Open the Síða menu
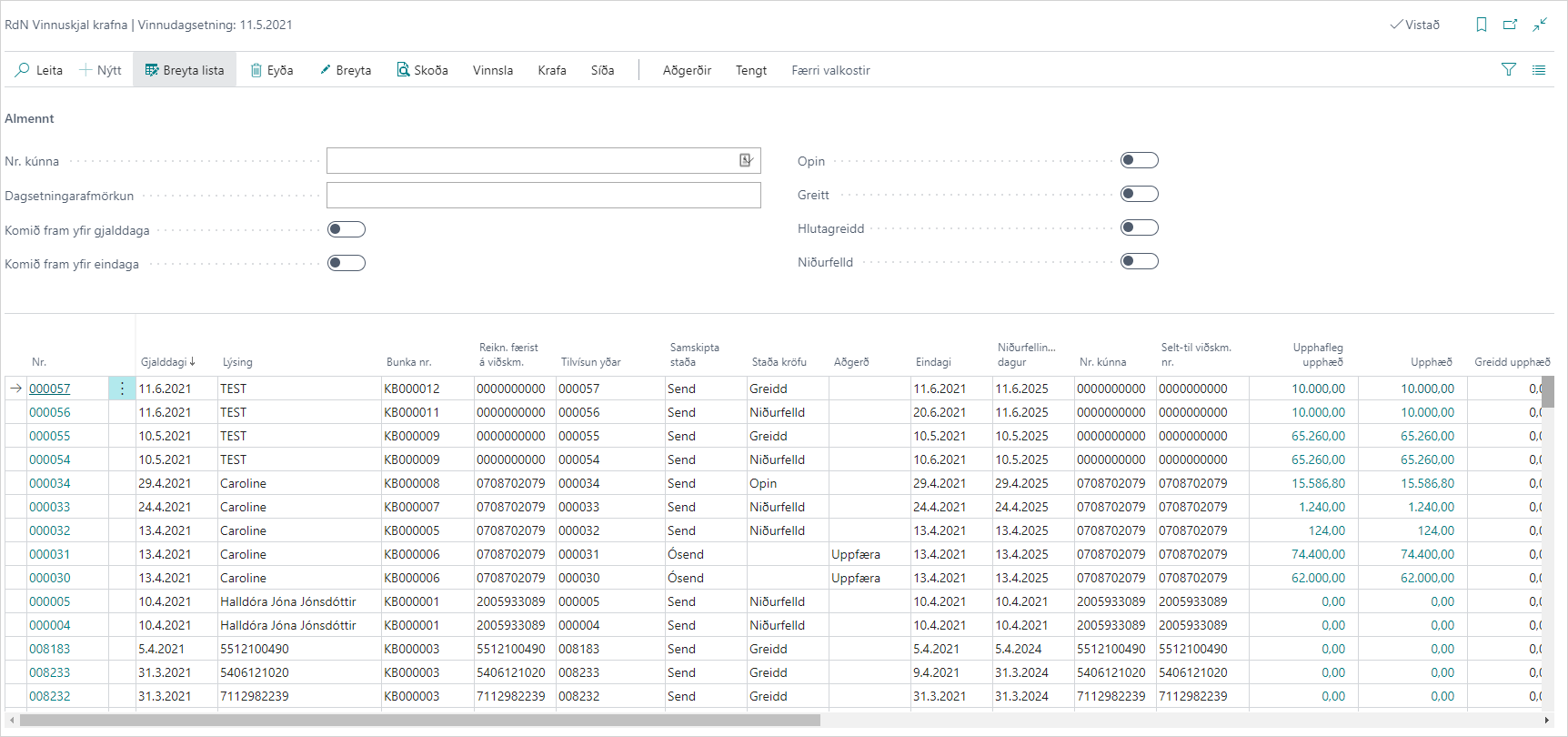1568x737 pixels. tap(602, 70)
